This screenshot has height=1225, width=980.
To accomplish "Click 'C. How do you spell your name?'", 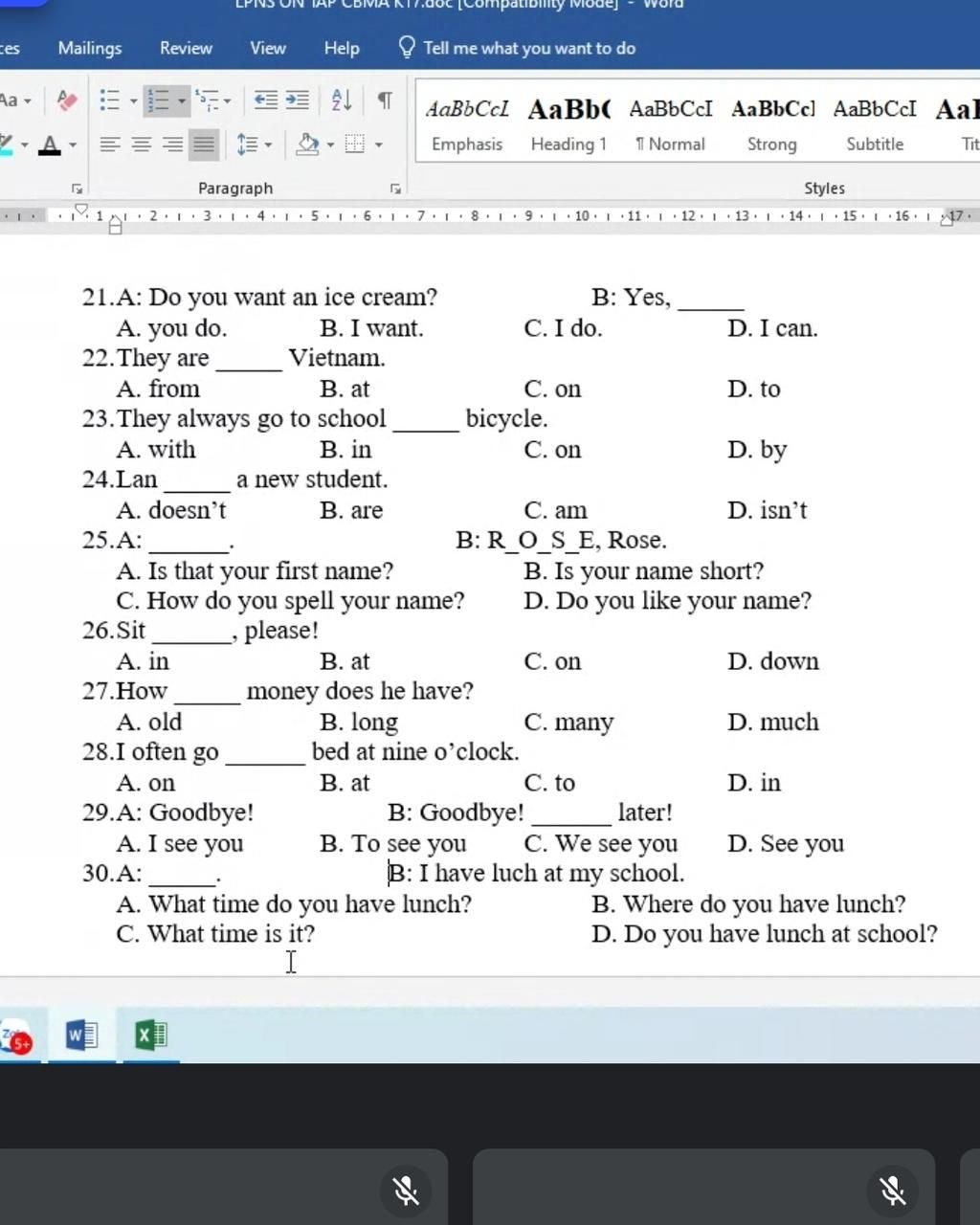I will (x=290, y=601).
